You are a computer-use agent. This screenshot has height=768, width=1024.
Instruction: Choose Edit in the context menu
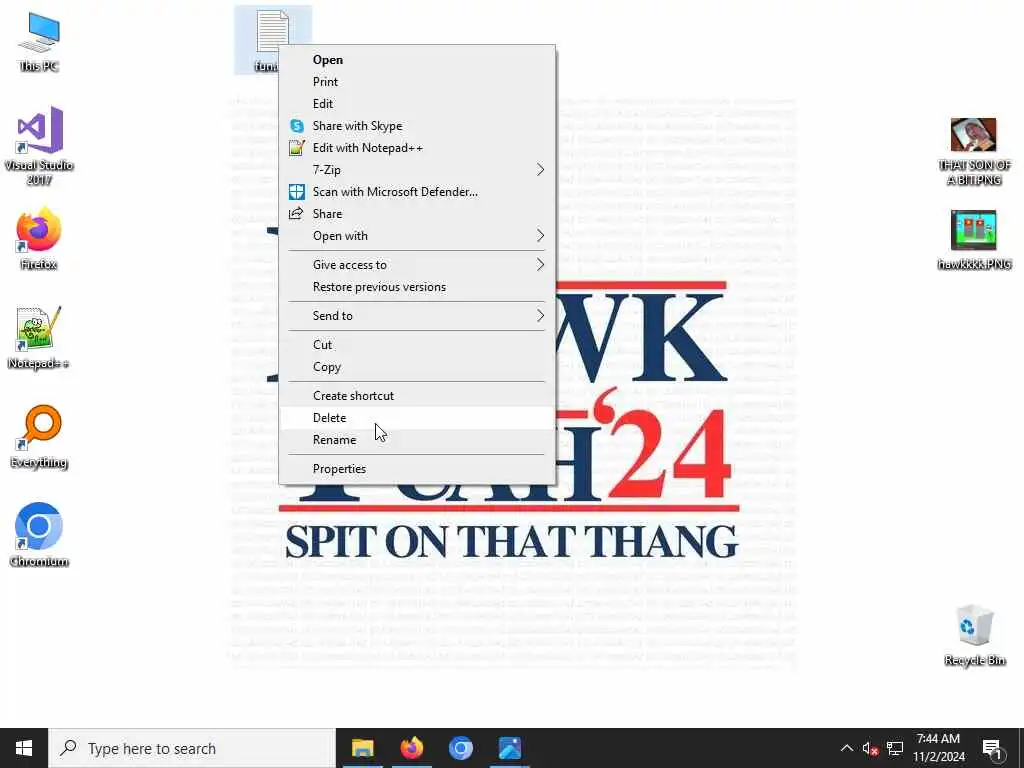417,104
